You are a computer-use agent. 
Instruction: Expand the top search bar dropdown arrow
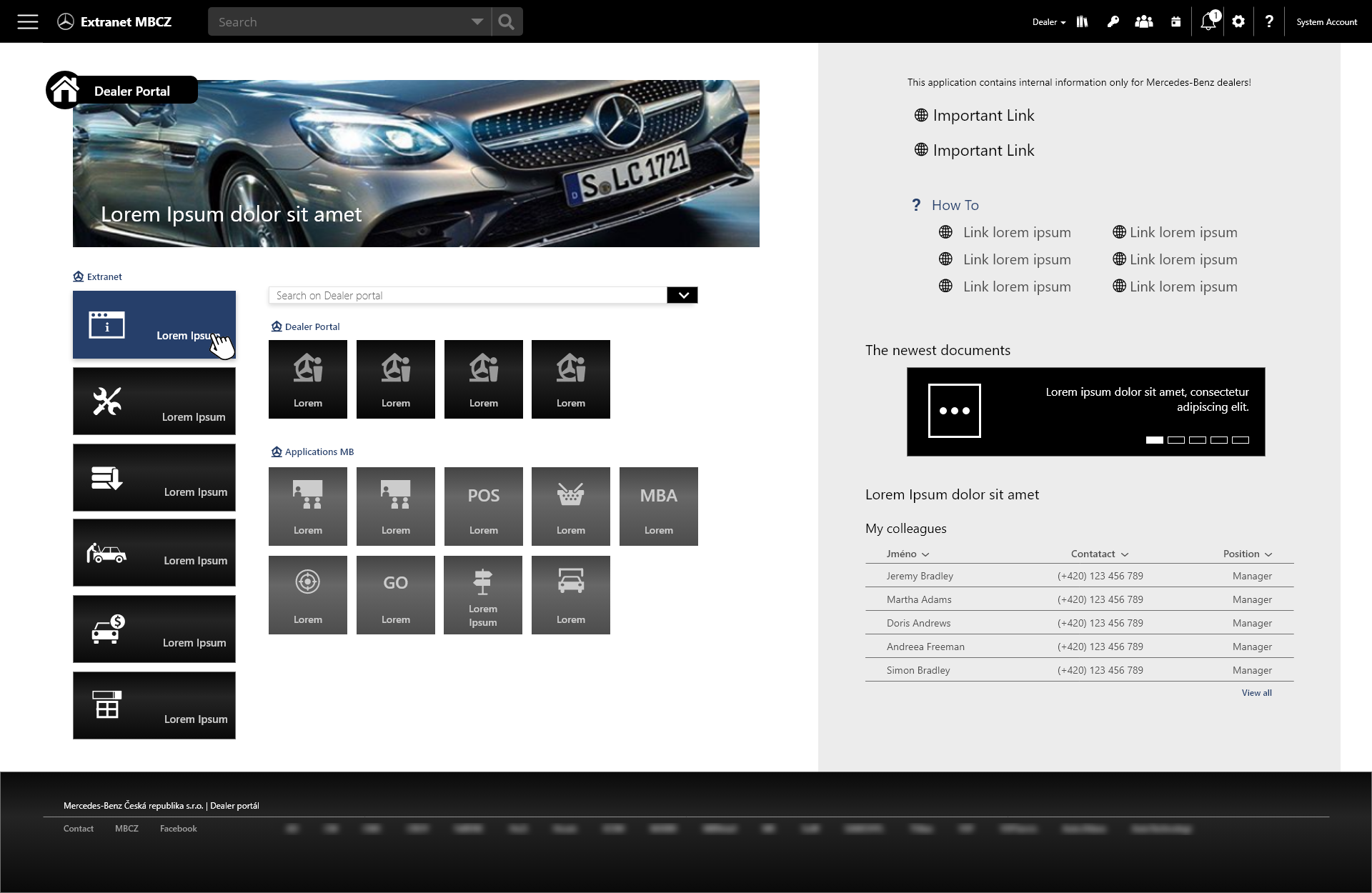click(x=477, y=21)
